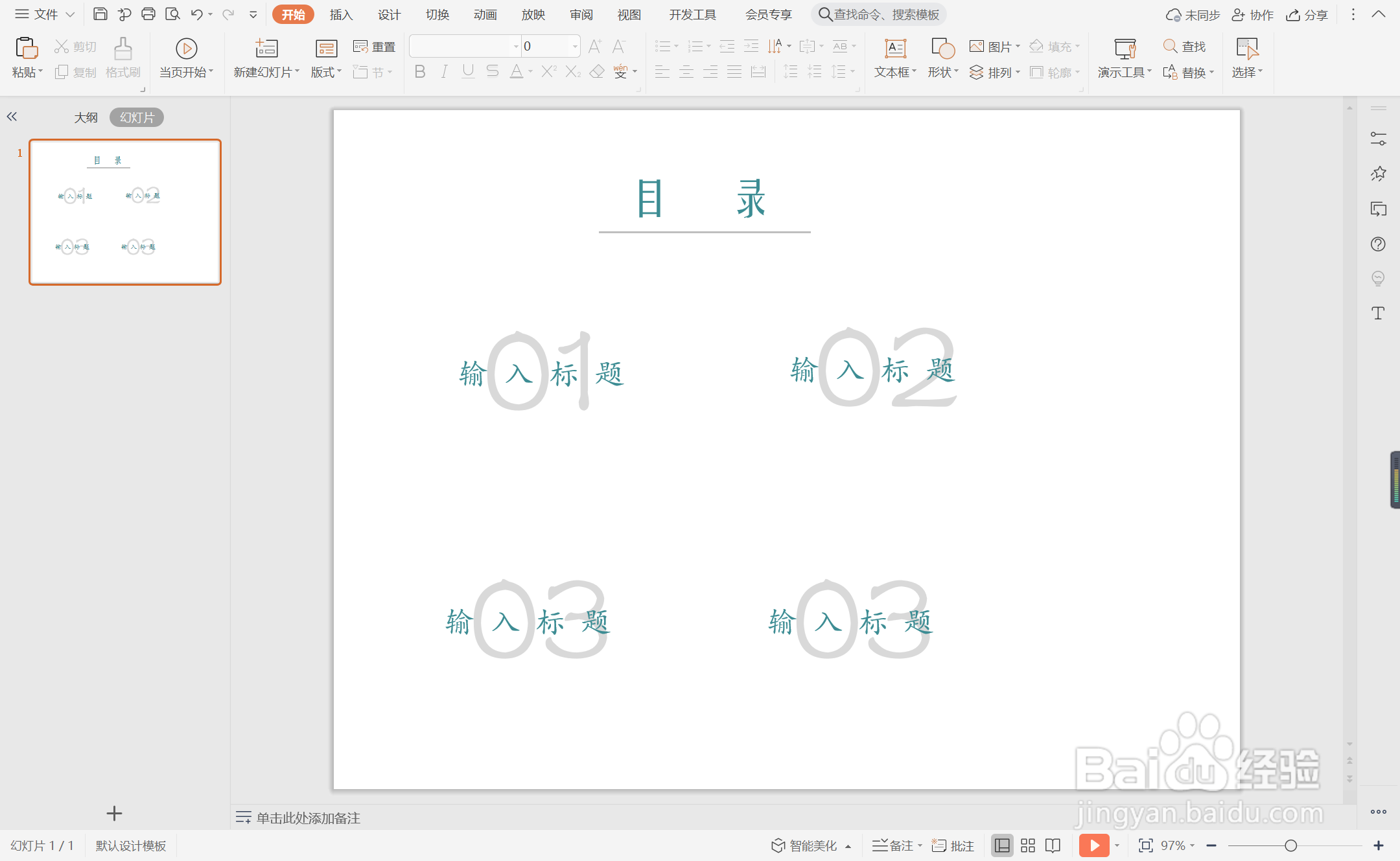Open the zoom percentage dropdown
This screenshot has width=1400, height=861.
tap(1192, 845)
